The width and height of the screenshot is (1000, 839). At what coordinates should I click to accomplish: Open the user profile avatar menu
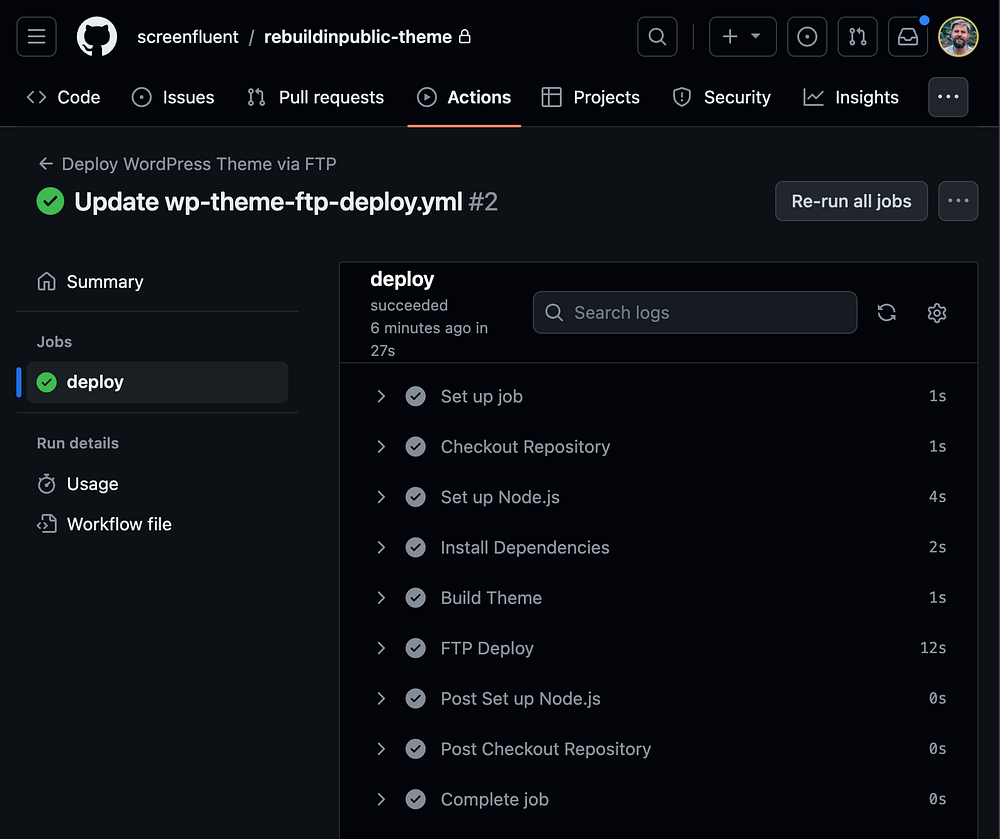pyautogui.click(x=958, y=37)
